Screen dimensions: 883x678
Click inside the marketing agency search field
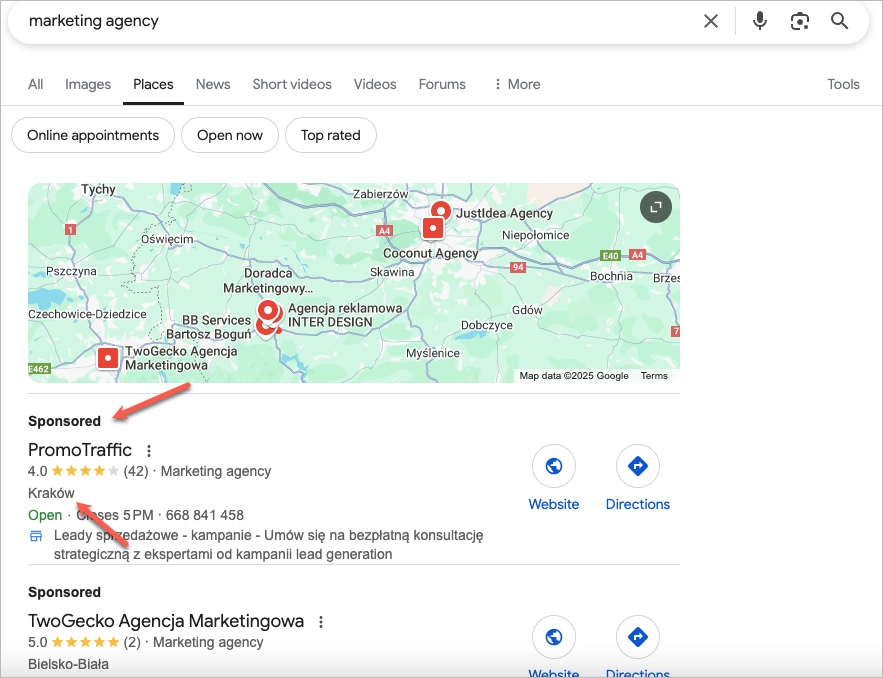tap(350, 21)
